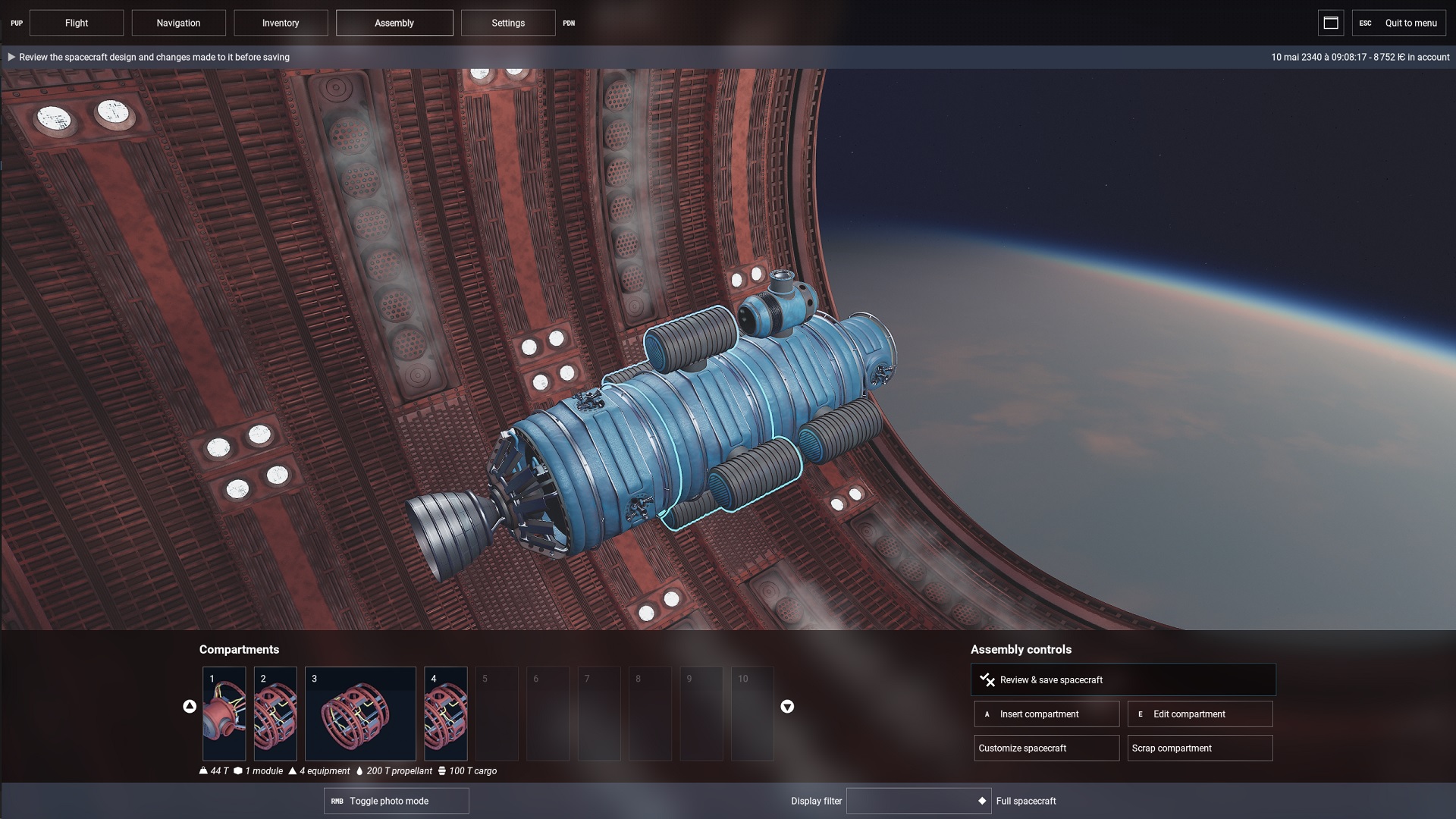Click the PDN next-menu key hint

coord(569,24)
